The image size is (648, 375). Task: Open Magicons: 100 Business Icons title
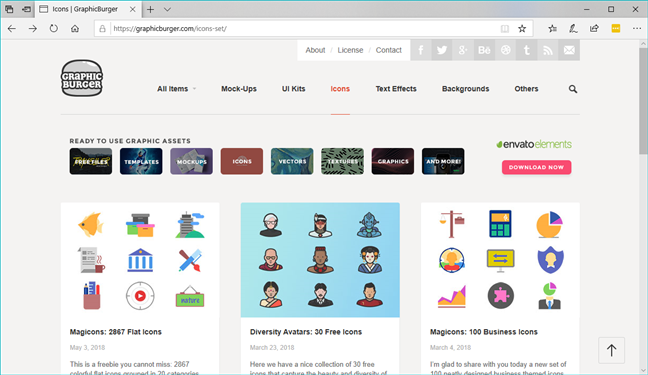point(484,332)
